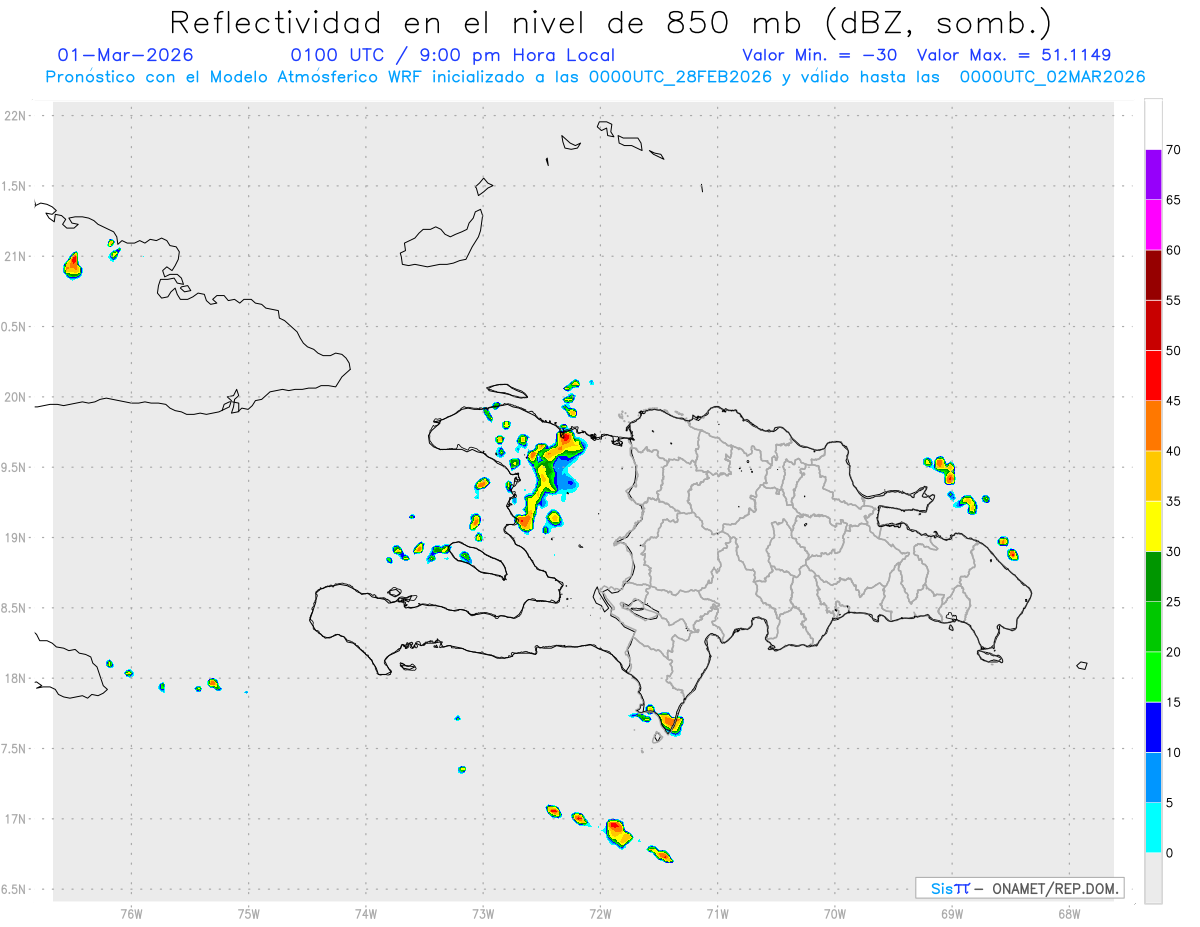Select the date text "01-Mar-2026"

(x=126, y=55)
